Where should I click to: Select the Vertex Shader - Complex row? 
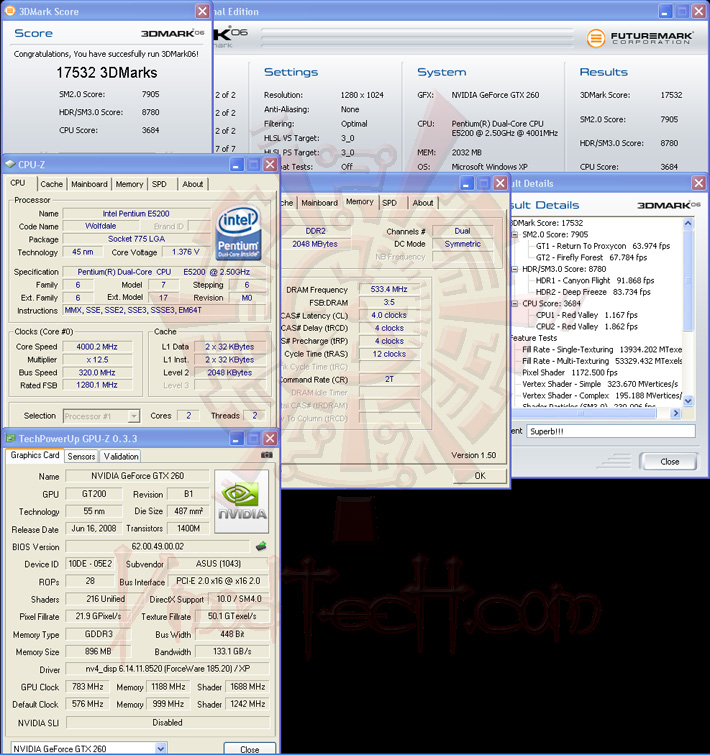602,396
